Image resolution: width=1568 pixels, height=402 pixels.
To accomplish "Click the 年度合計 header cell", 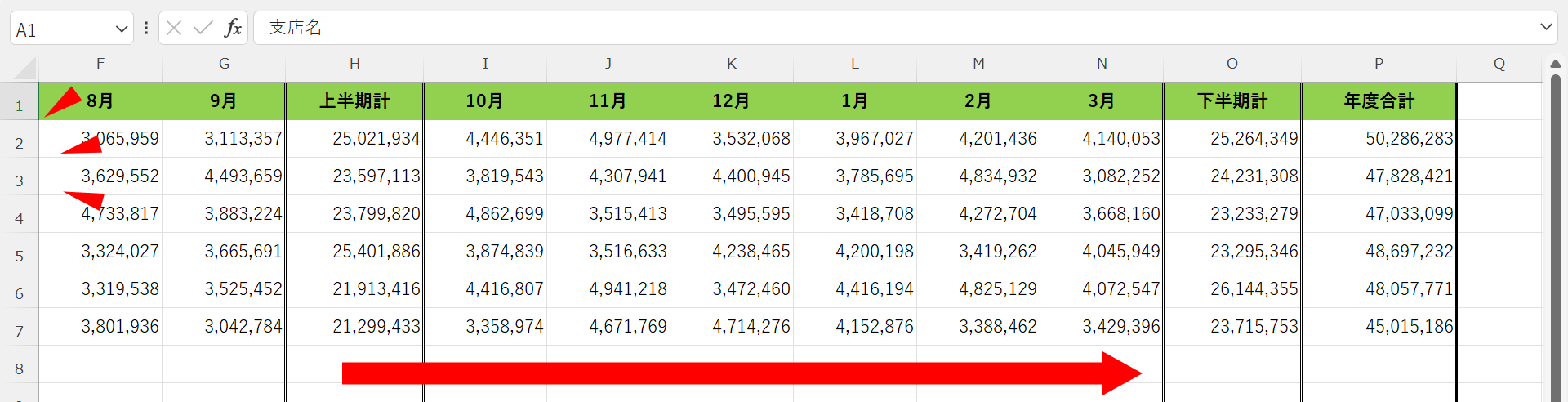I will pyautogui.click(x=1379, y=101).
